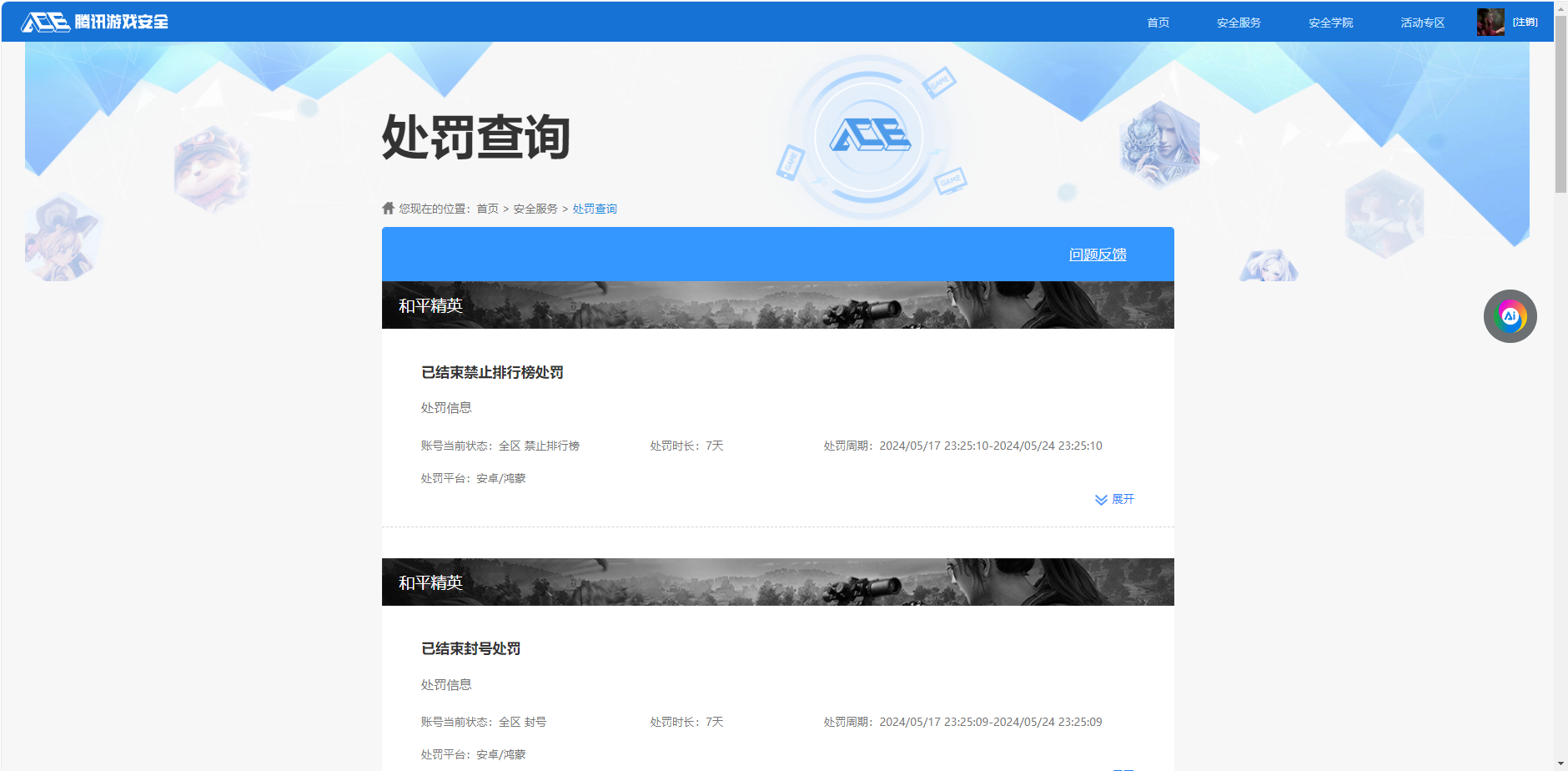Open the 安全服务 navigation menu item
Screen dimensions: 1568x771
[1239, 23]
